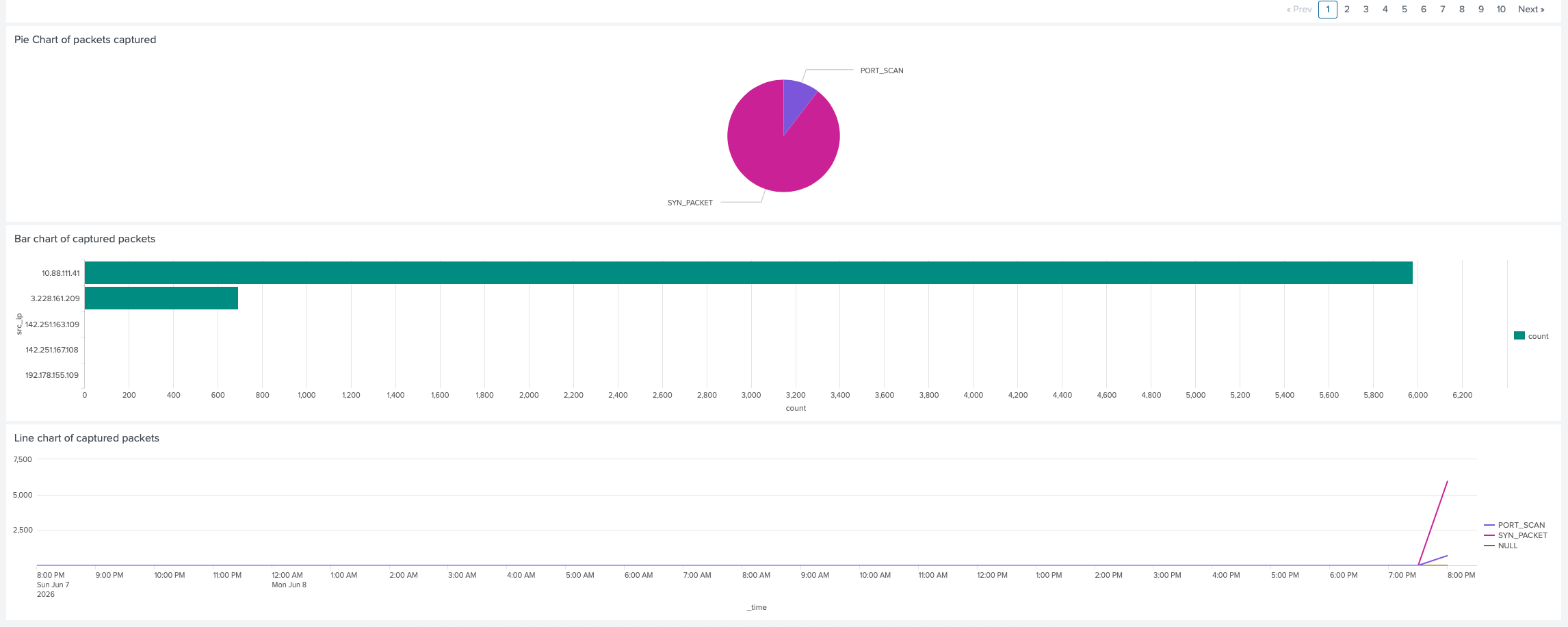Go to pagination page 3
Viewport: 1568px width, 627px height.
1366,10
